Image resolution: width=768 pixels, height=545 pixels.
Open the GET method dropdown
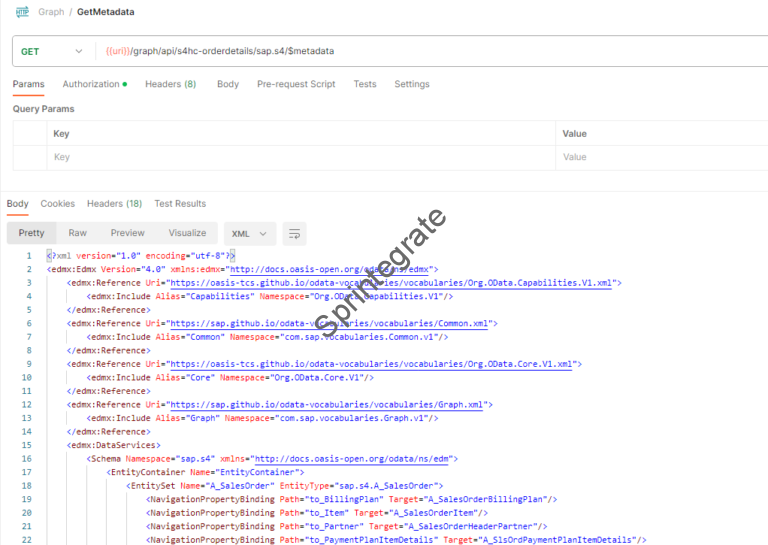(52, 51)
